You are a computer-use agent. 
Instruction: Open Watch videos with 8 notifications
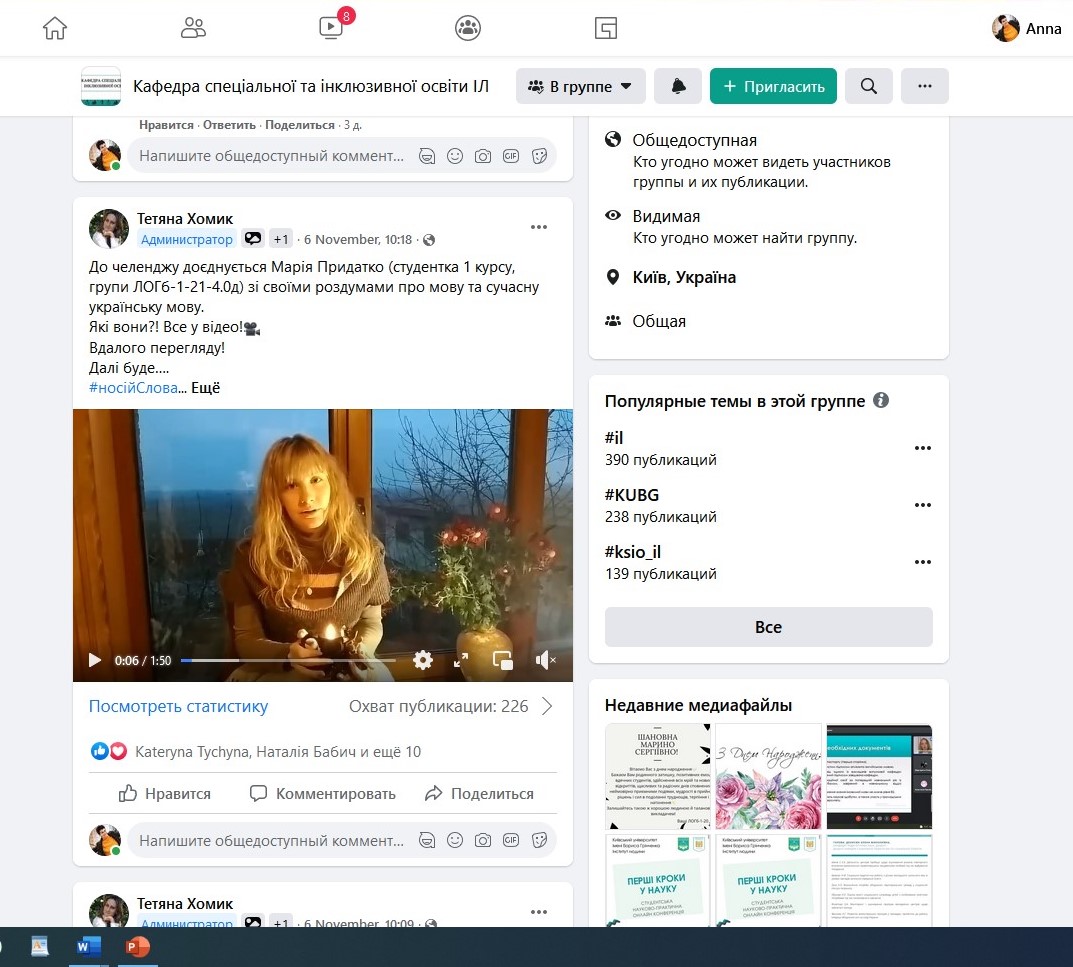tap(331, 28)
